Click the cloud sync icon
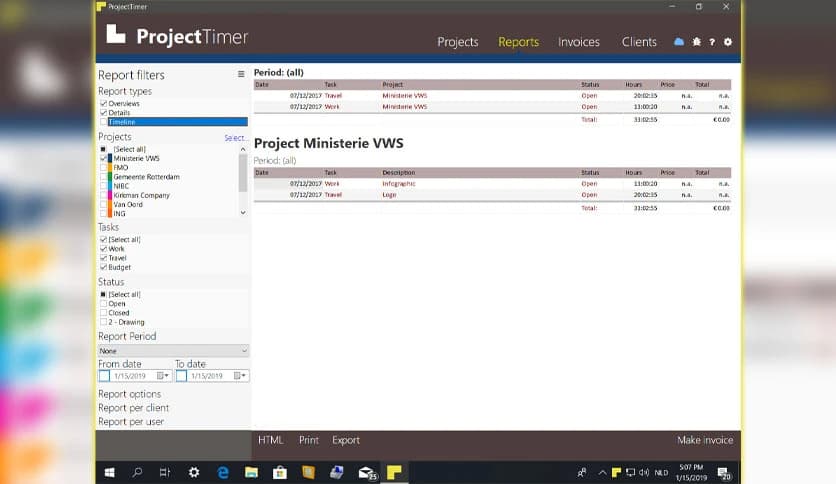Screen dimensions: 836x484 (x=679, y=42)
